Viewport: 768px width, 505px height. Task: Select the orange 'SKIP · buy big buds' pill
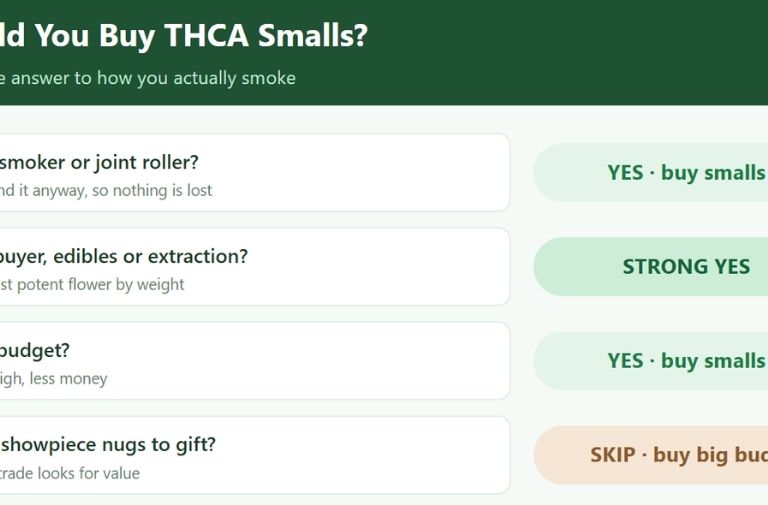click(x=650, y=455)
